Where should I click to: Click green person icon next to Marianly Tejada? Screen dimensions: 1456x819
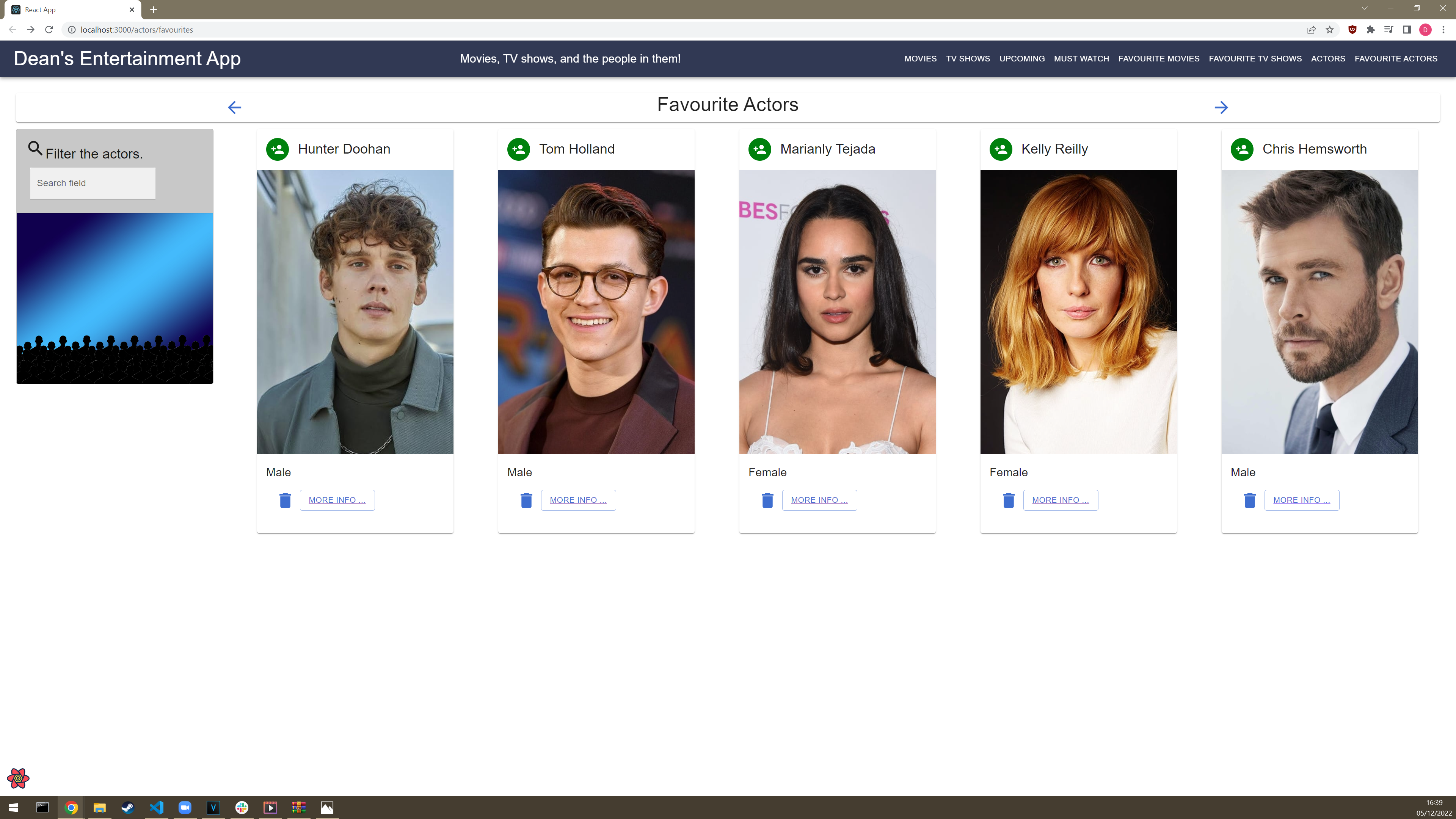pyautogui.click(x=759, y=149)
